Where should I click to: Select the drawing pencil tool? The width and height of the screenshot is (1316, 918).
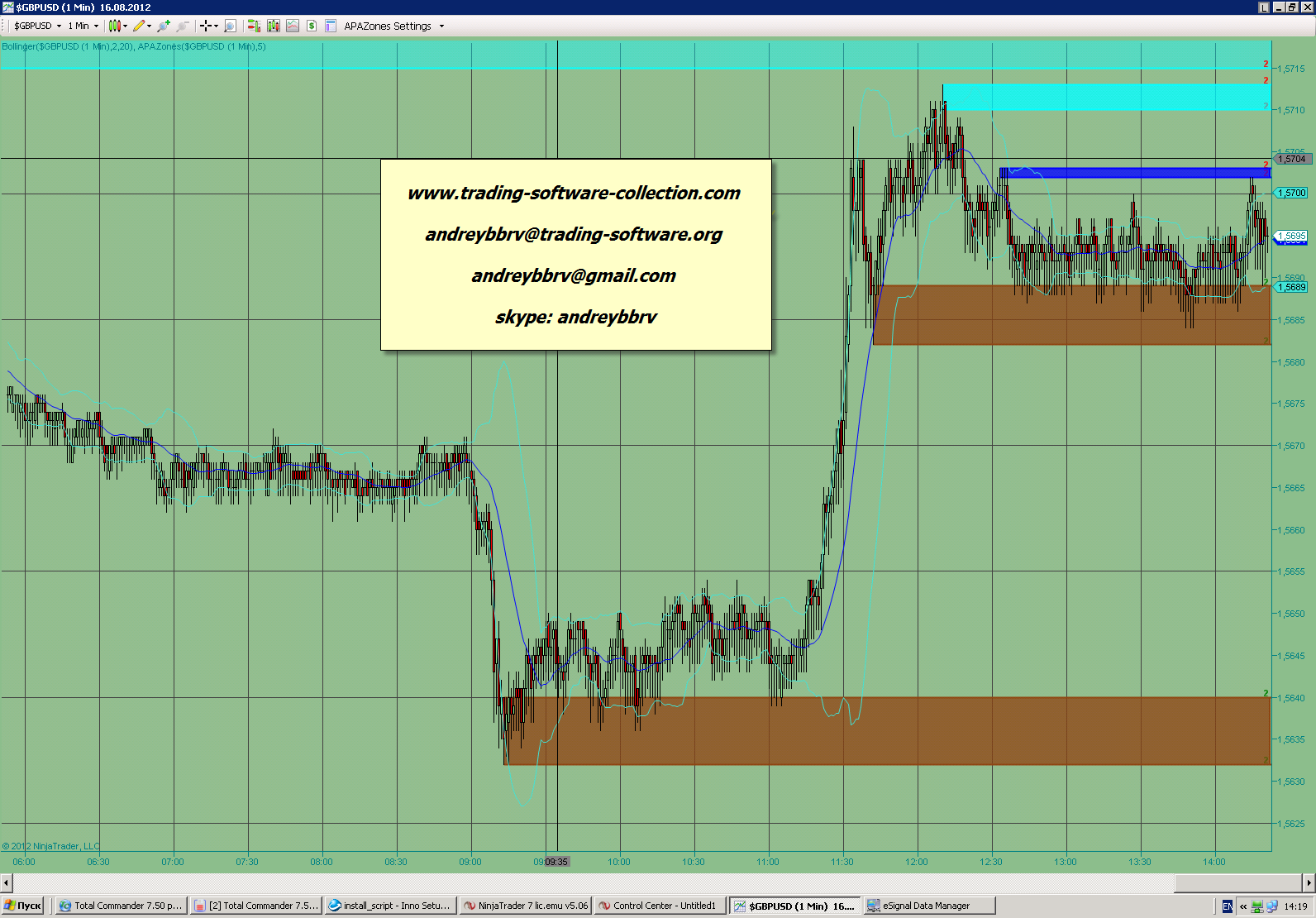139,26
